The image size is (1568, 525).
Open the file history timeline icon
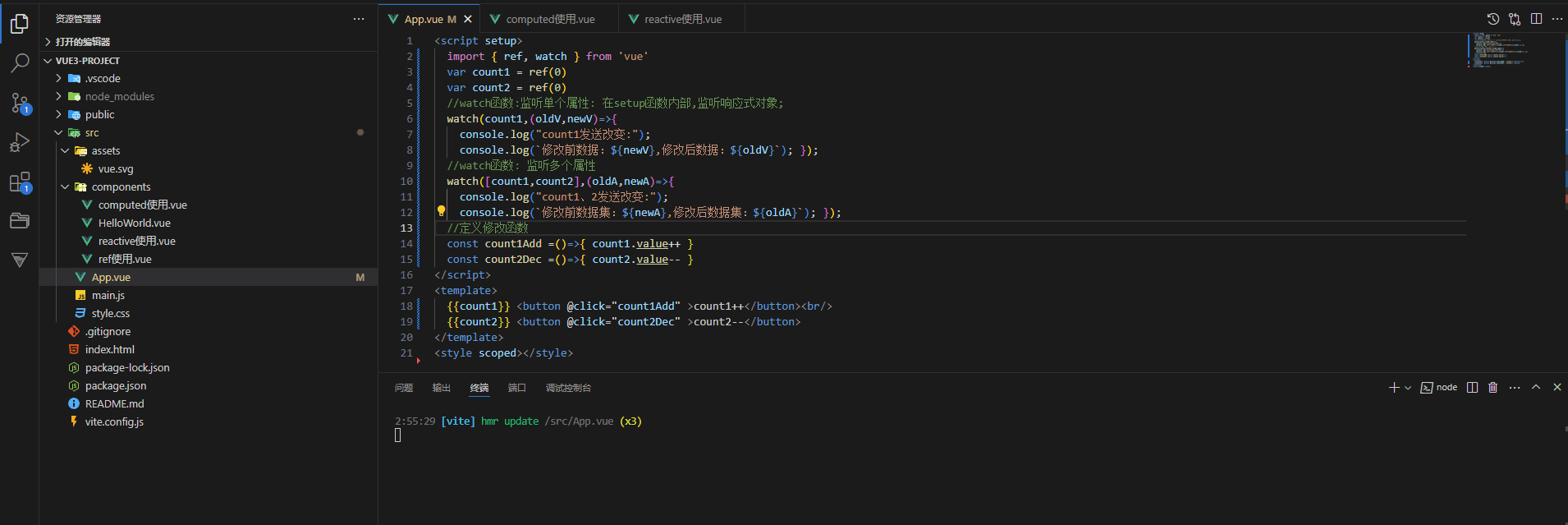tap(1493, 19)
